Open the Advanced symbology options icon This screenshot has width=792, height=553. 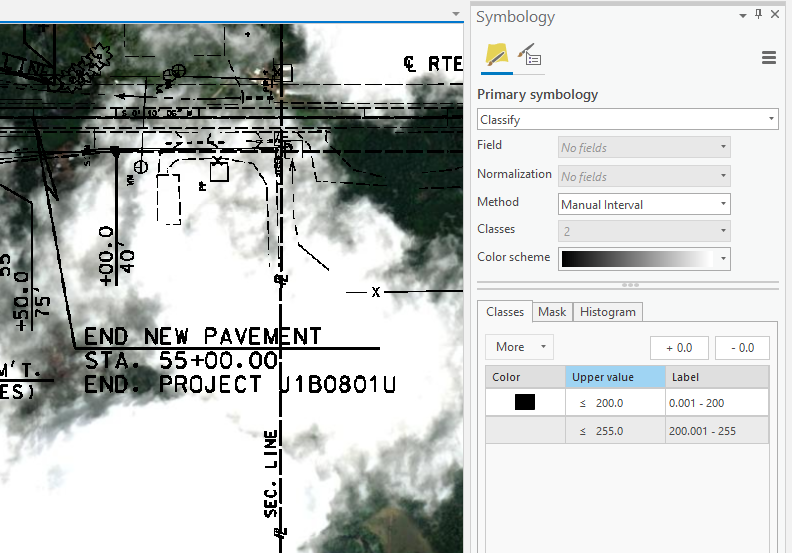(529, 55)
